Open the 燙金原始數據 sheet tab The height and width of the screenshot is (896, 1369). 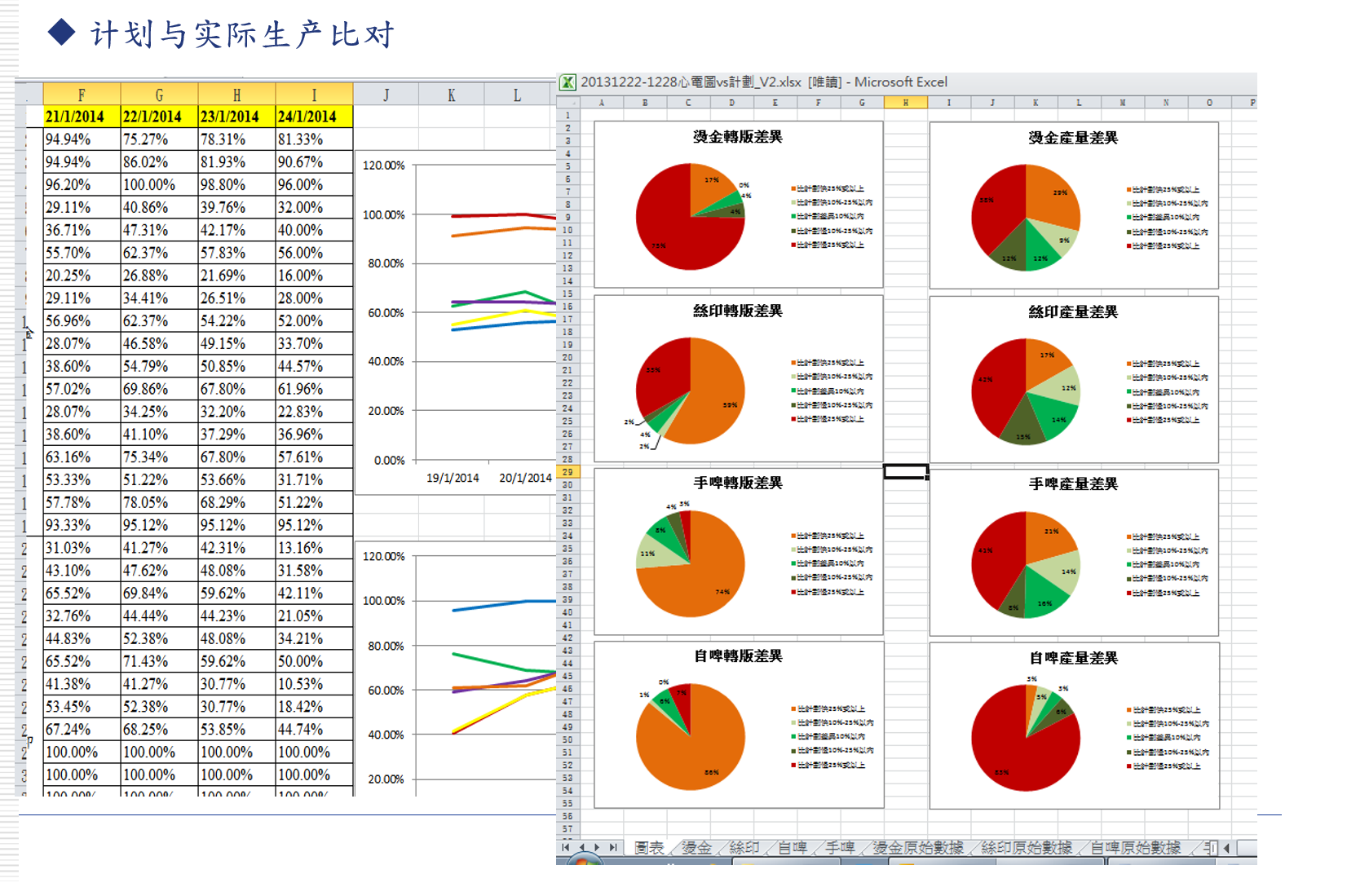[x=918, y=848]
